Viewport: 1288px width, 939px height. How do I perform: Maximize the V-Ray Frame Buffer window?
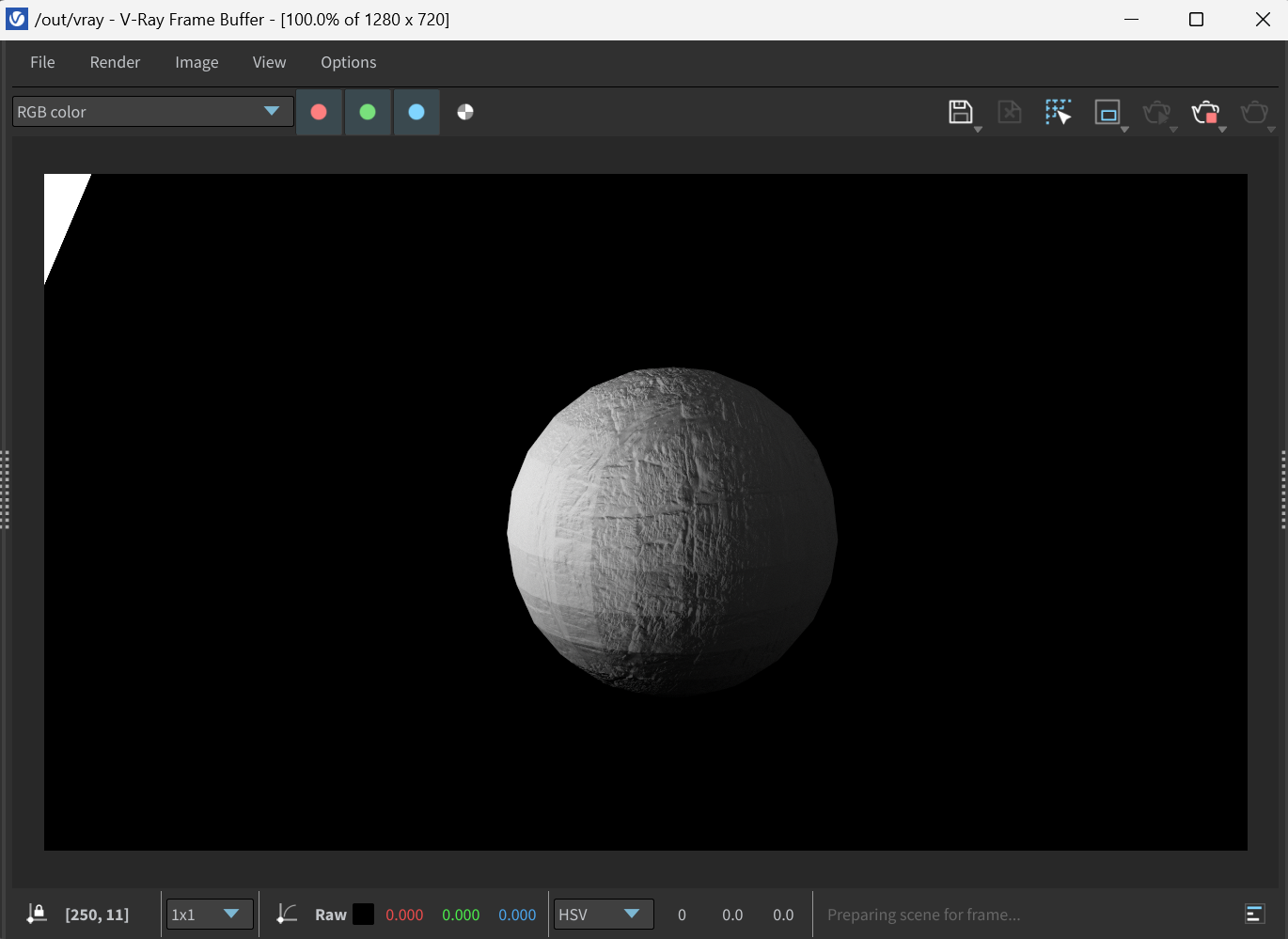point(1196,20)
